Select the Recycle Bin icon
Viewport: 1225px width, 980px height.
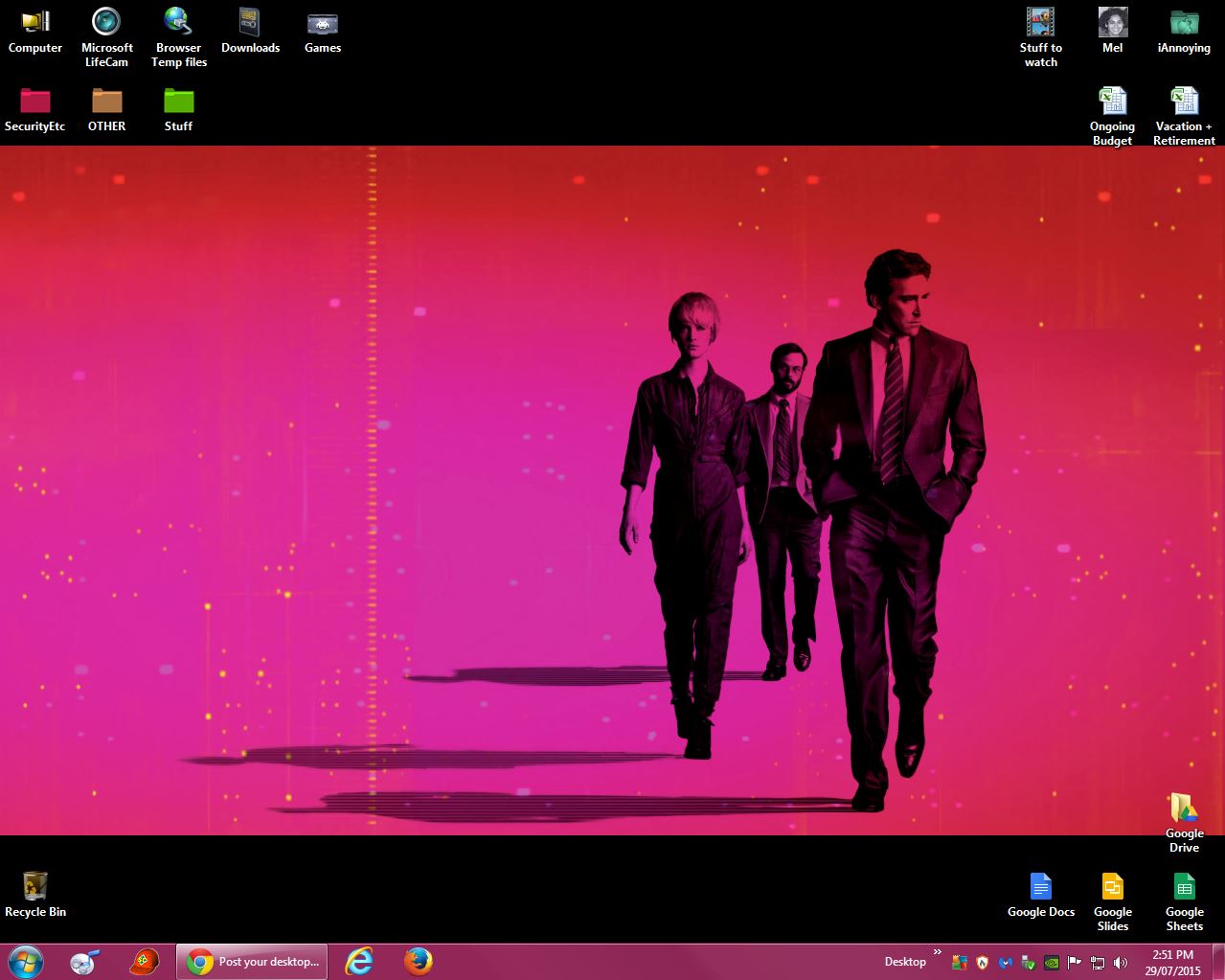pyautogui.click(x=35, y=895)
